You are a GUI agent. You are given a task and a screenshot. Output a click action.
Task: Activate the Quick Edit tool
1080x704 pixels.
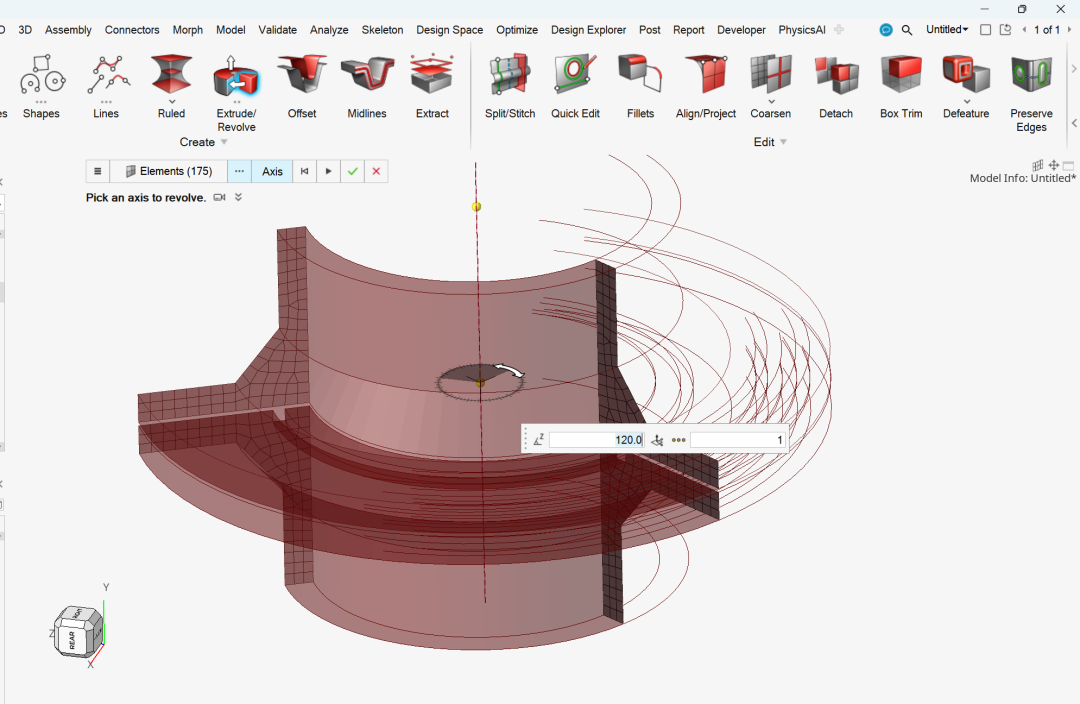(575, 78)
